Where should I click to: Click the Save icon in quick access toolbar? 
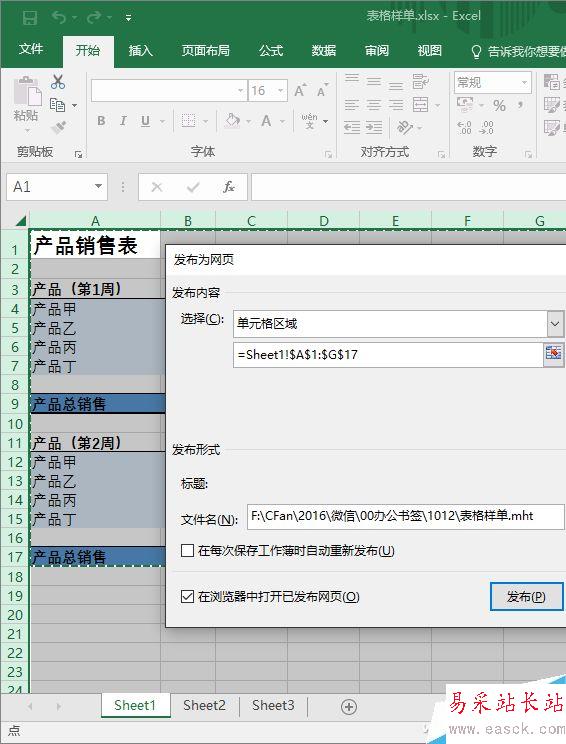(30, 18)
